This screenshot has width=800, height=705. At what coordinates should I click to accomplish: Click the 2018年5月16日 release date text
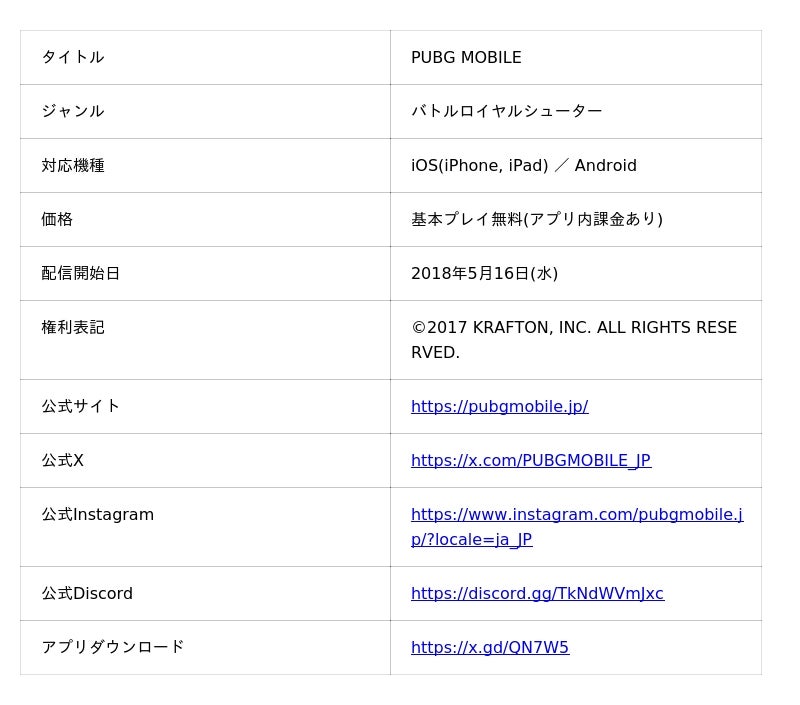coord(484,273)
